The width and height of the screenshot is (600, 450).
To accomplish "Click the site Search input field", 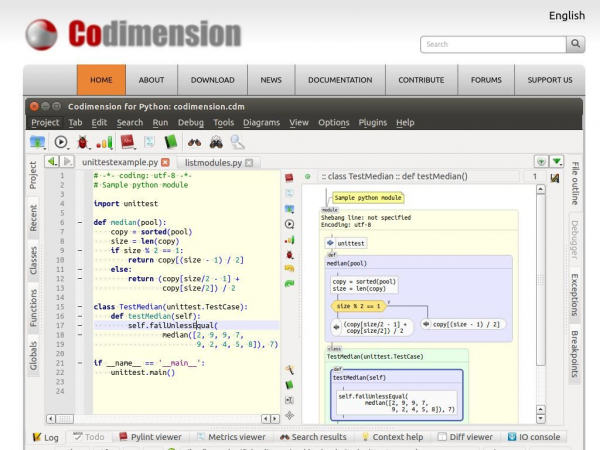I will point(493,44).
